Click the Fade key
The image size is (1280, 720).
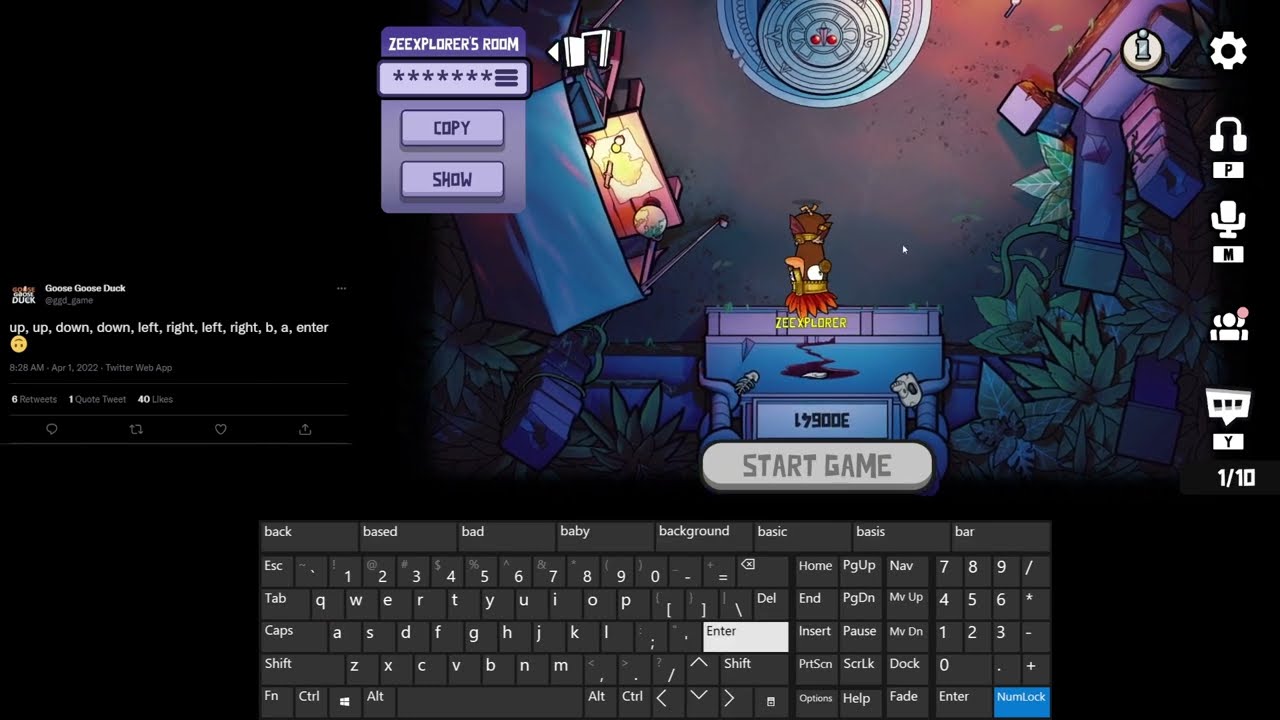tap(906, 701)
